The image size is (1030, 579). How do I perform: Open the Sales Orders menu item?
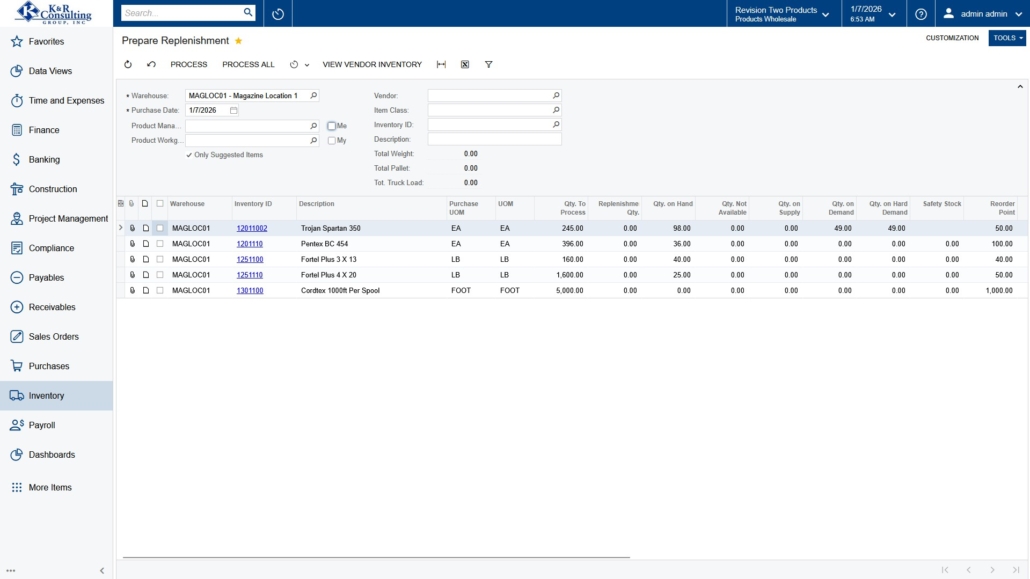pos(54,337)
